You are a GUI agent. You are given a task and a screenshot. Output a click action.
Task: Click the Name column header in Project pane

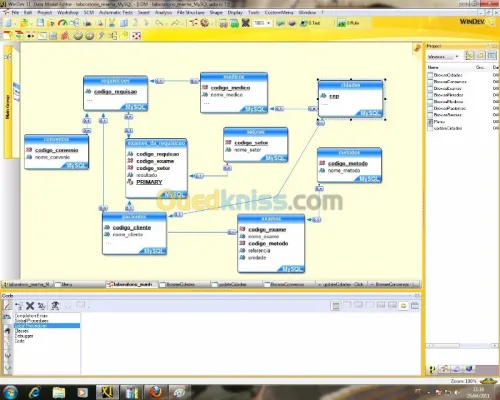pyautogui.click(x=433, y=67)
